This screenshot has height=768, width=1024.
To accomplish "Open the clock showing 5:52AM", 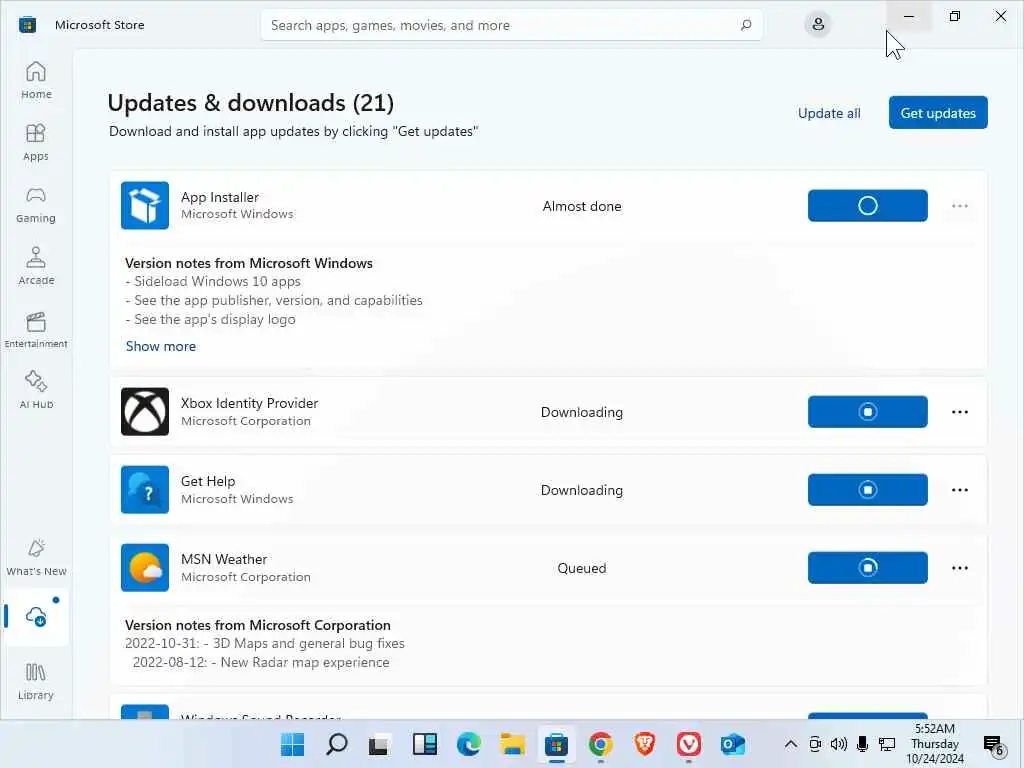I will pos(935,744).
